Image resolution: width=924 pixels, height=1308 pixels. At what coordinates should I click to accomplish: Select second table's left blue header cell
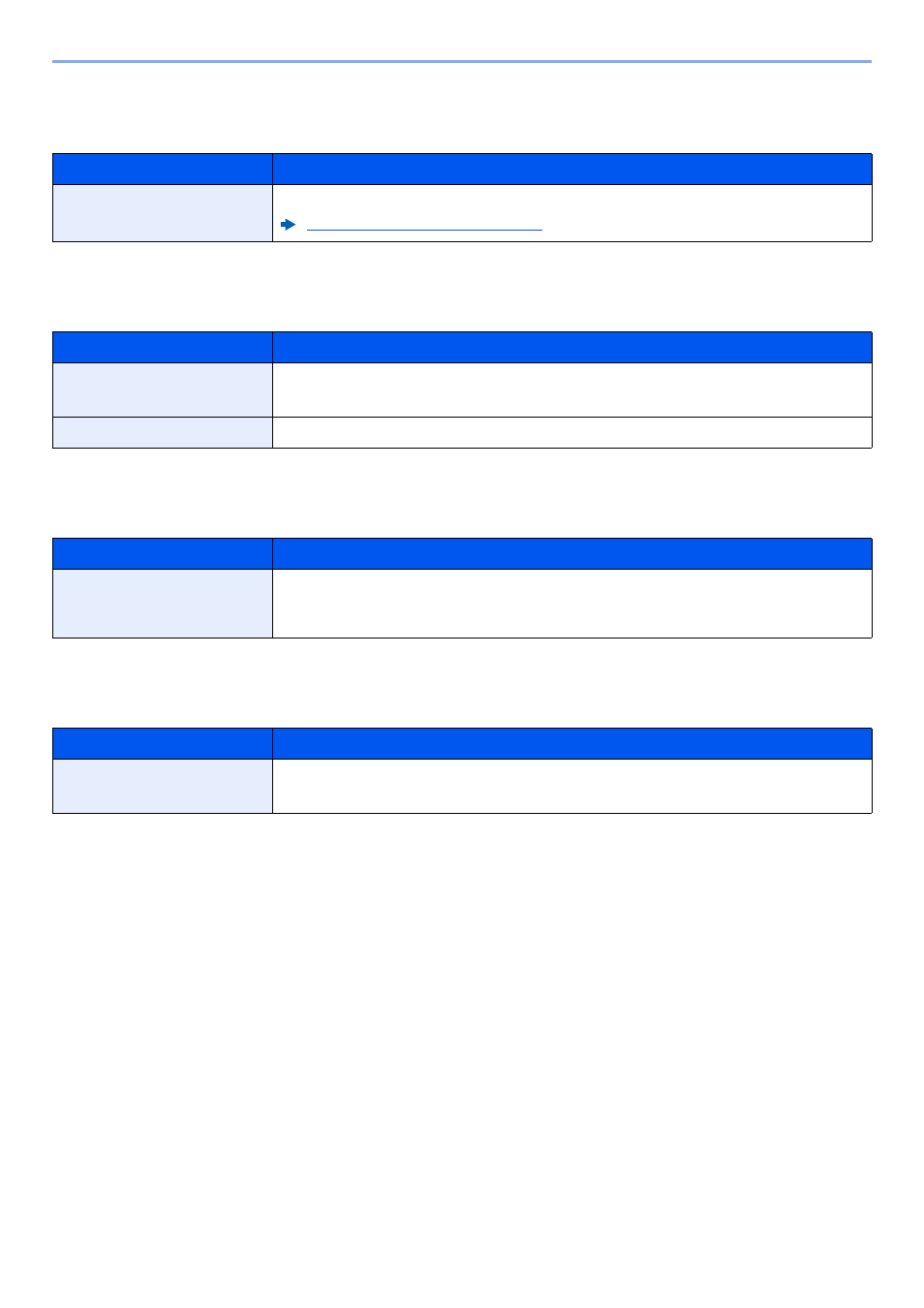click(x=163, y=347)
